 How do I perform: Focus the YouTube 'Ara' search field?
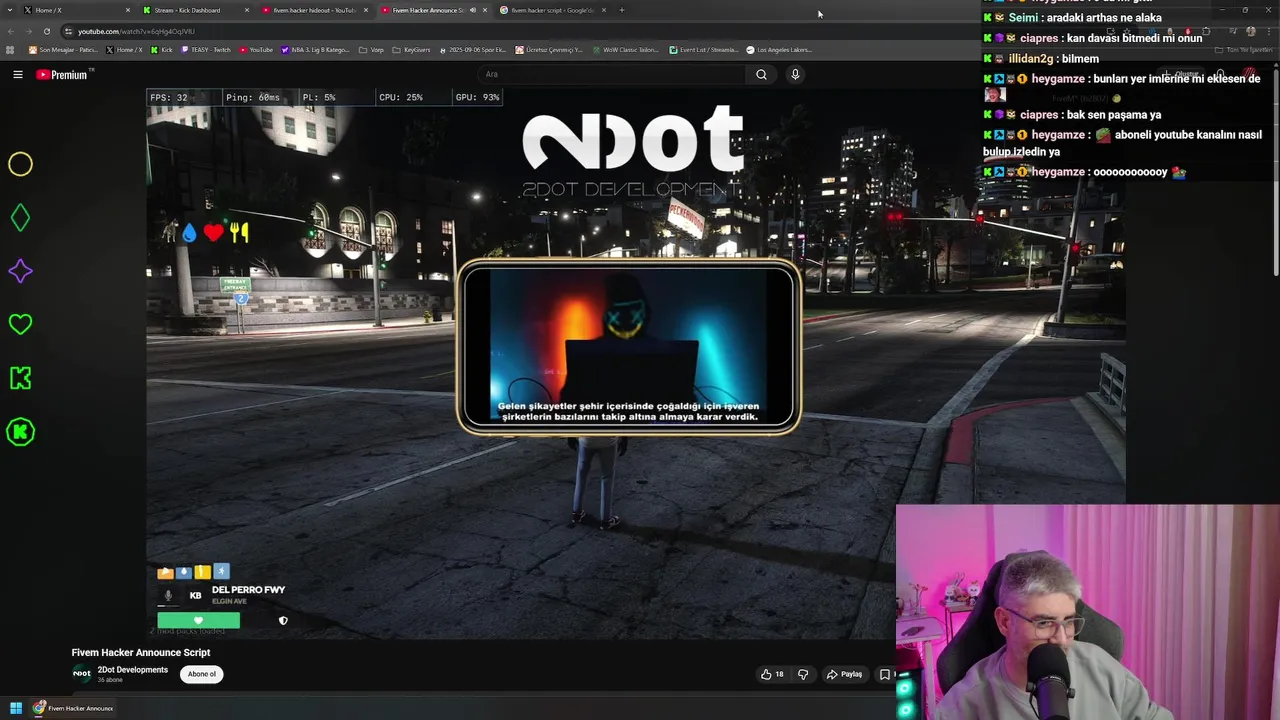pyautogui.click(x=612, y=74)
